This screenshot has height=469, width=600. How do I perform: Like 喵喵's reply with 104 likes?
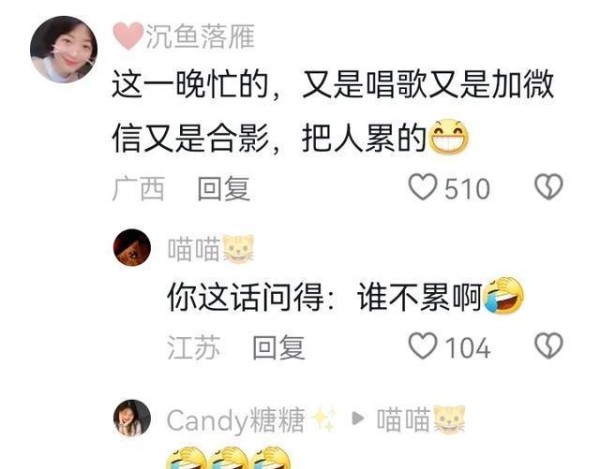423,346
